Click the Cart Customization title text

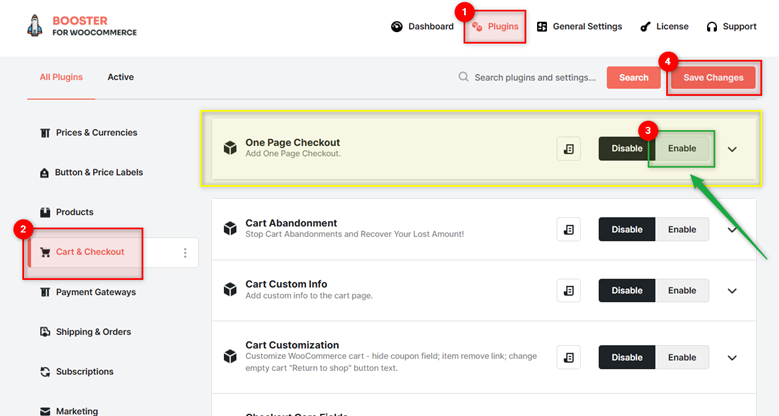(x=292, y=345)
